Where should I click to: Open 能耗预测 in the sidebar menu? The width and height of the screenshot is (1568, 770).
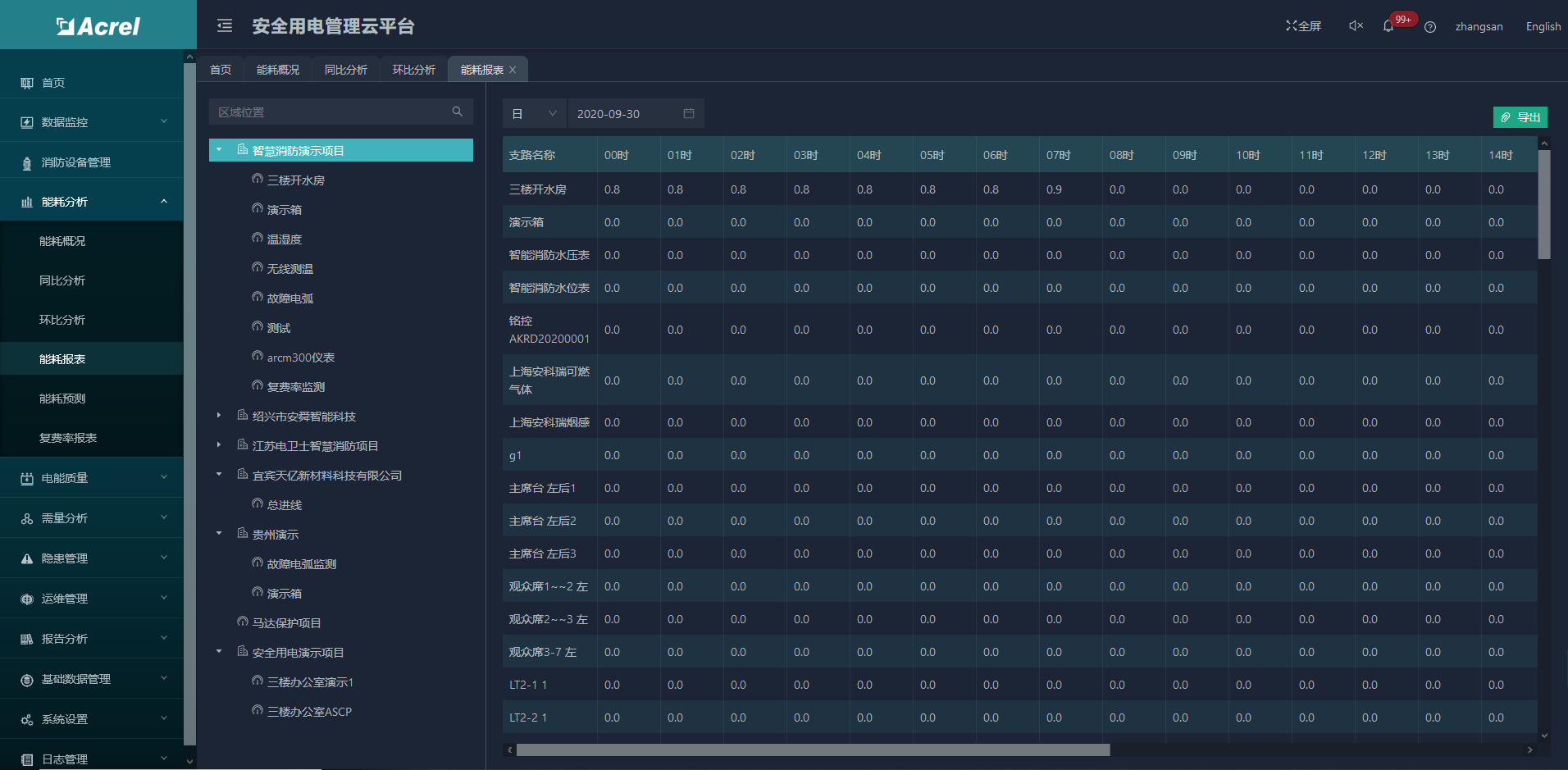(x=62, y=399)
